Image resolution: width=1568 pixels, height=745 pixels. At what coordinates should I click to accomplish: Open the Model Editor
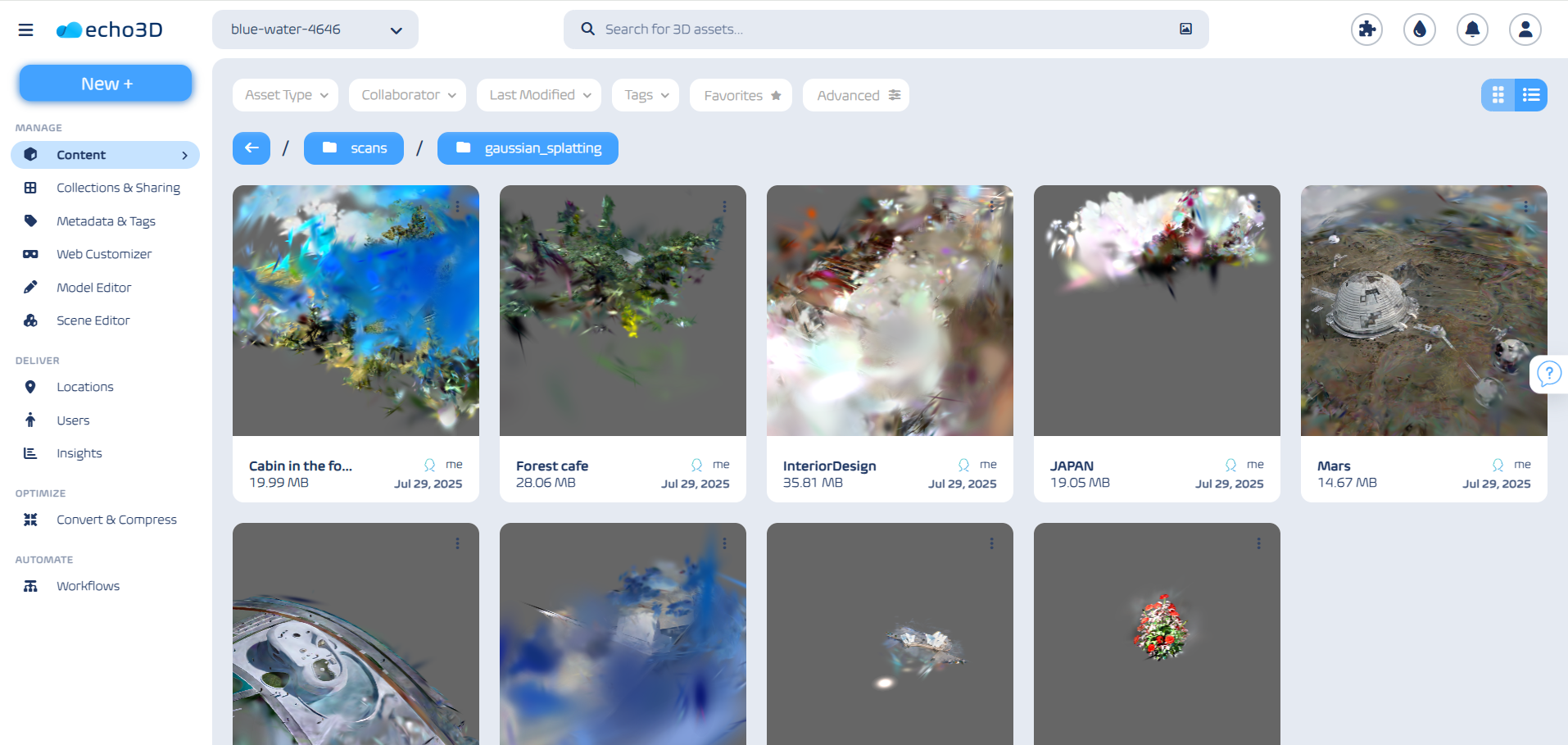[93, 288]
